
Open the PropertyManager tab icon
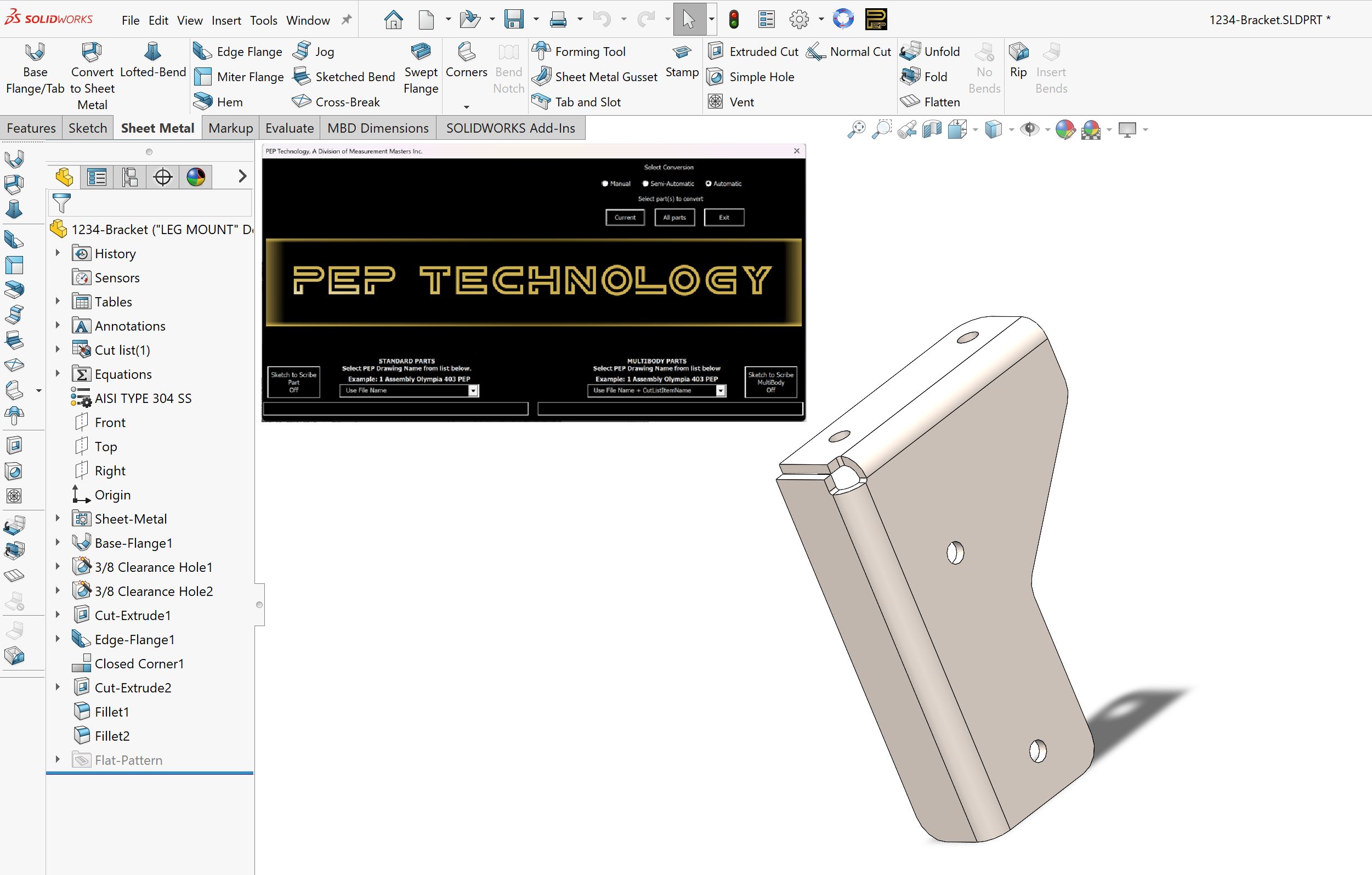click(x=97, y=177)
